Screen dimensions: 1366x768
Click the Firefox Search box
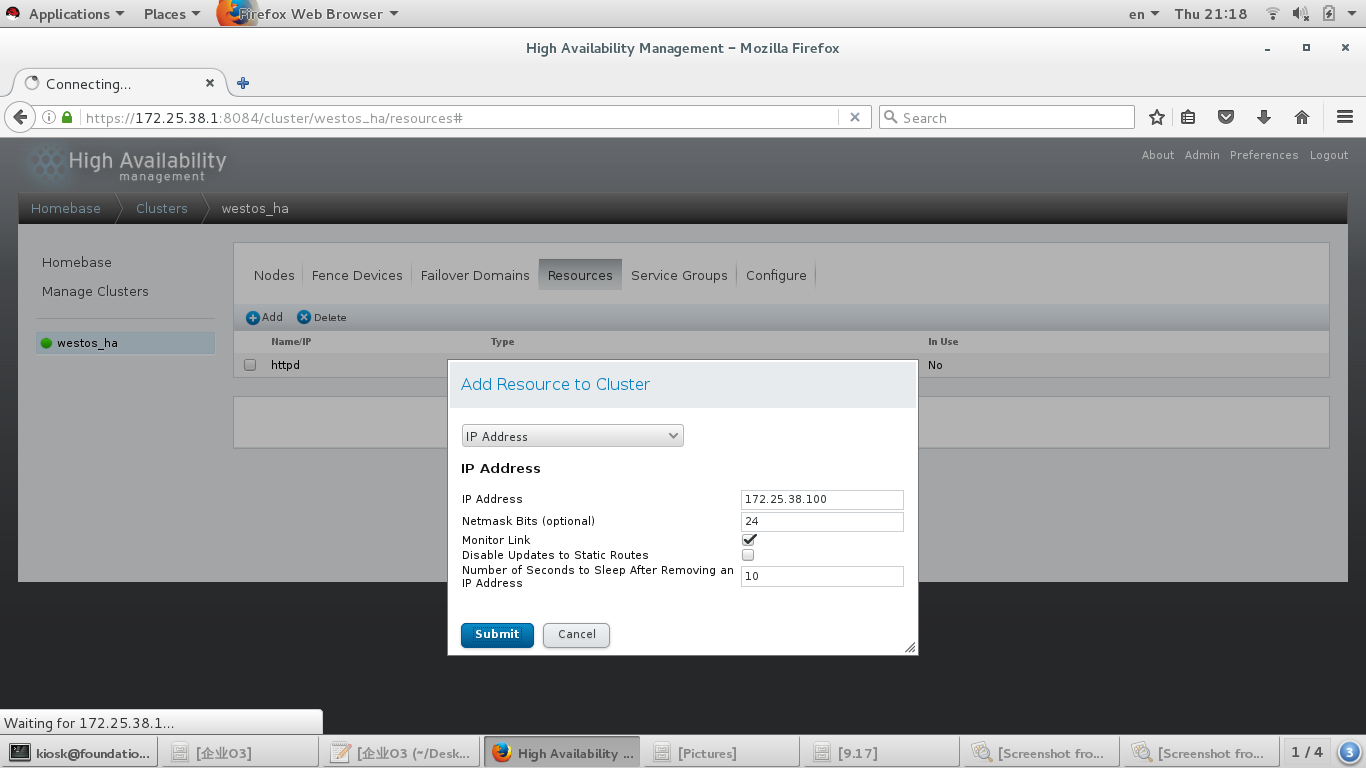click(x=1006, y=117)
